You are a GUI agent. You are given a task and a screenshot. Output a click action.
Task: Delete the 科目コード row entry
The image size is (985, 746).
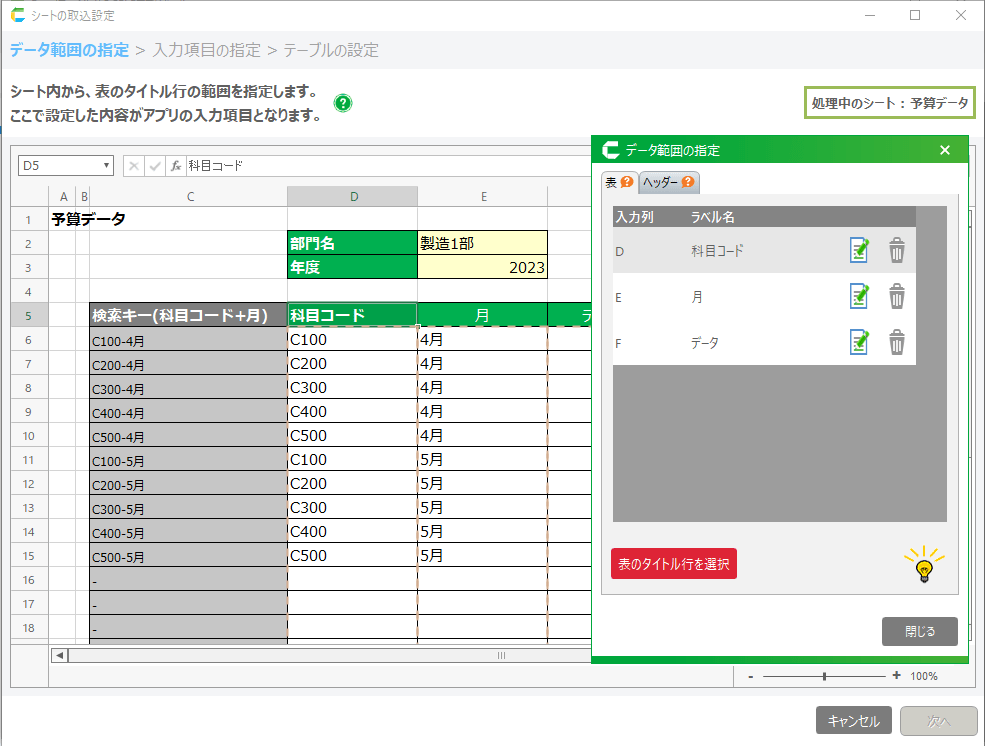pos(897,251)
